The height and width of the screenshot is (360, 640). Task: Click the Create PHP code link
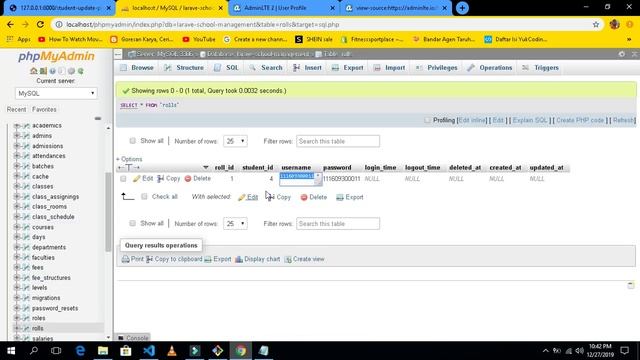pyautogui.click(x=580, y=120)
